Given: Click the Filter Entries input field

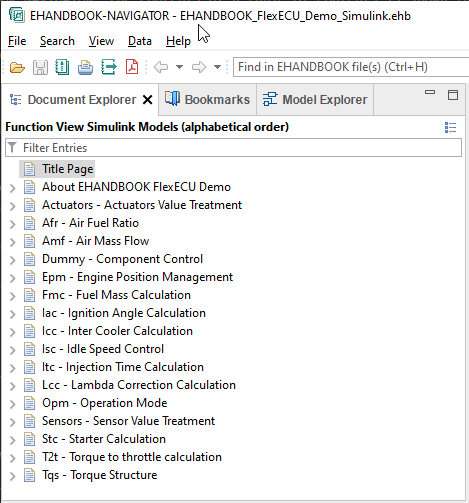Looking at the screenshot, I should pyautogui.click(x=233, y=148).
